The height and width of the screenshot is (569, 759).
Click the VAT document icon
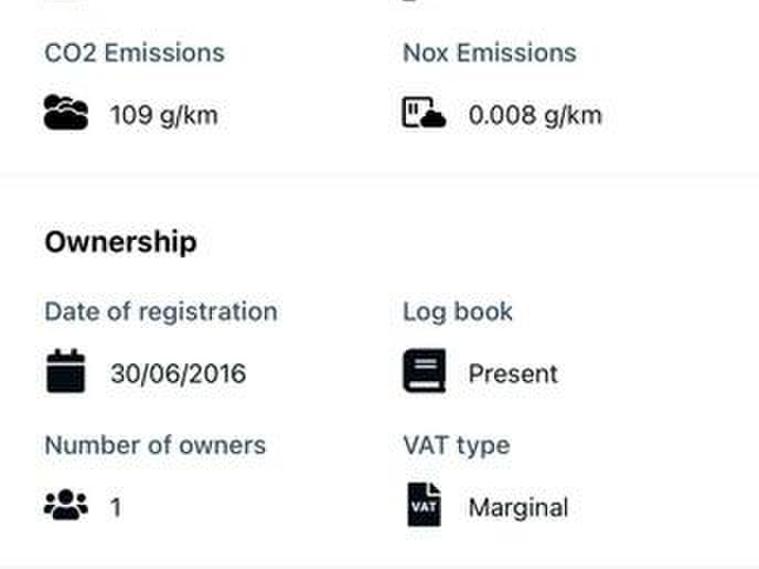pos(424,505)
